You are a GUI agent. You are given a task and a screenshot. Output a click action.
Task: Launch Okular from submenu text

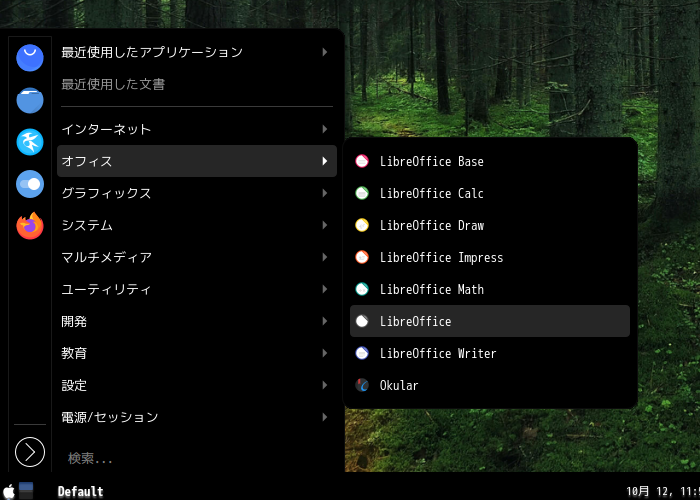[x=399, y=385]
